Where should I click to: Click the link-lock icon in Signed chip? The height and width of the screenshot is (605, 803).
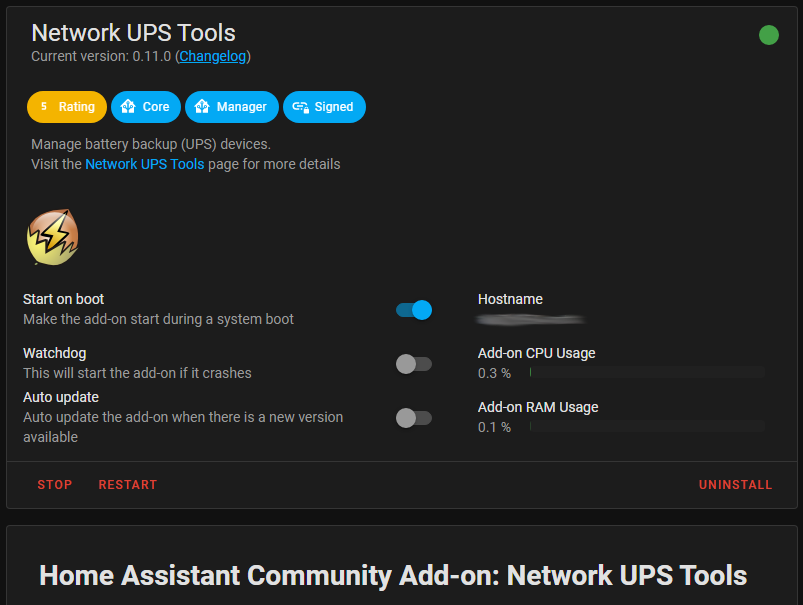coord(300,107)
